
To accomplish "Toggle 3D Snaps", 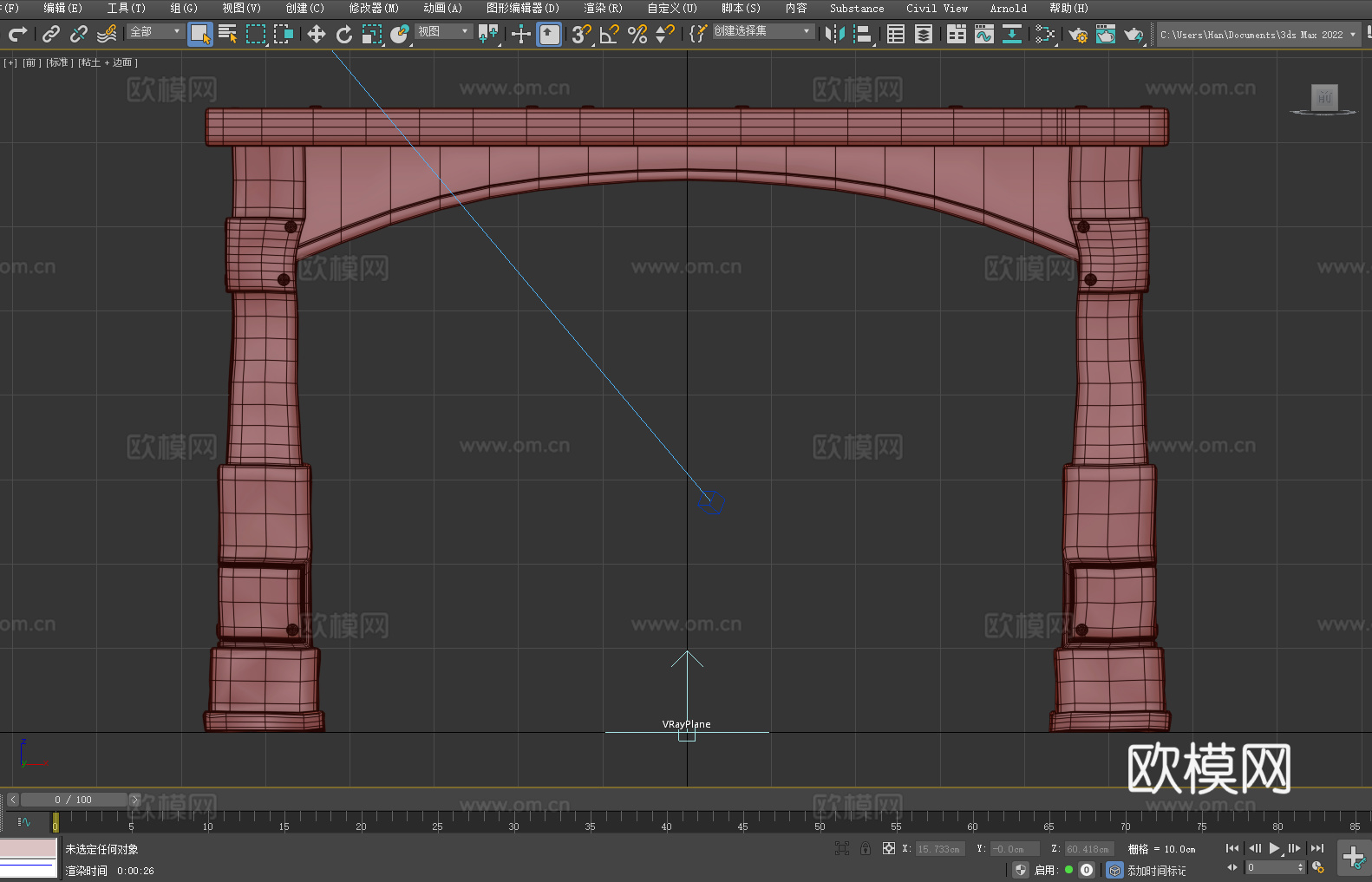I will pyautogui.click(x=582, y=34).
